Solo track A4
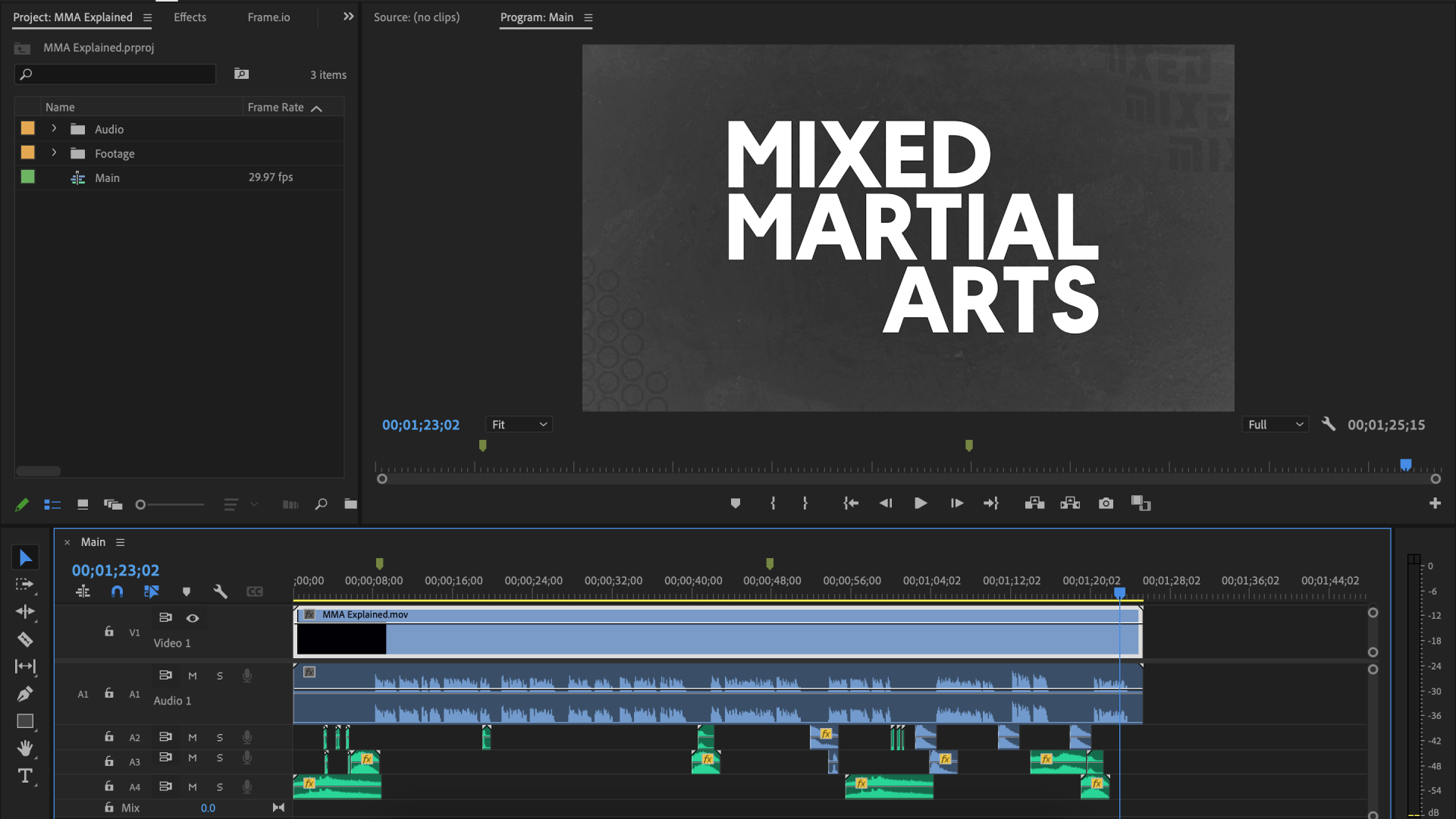 220,787
